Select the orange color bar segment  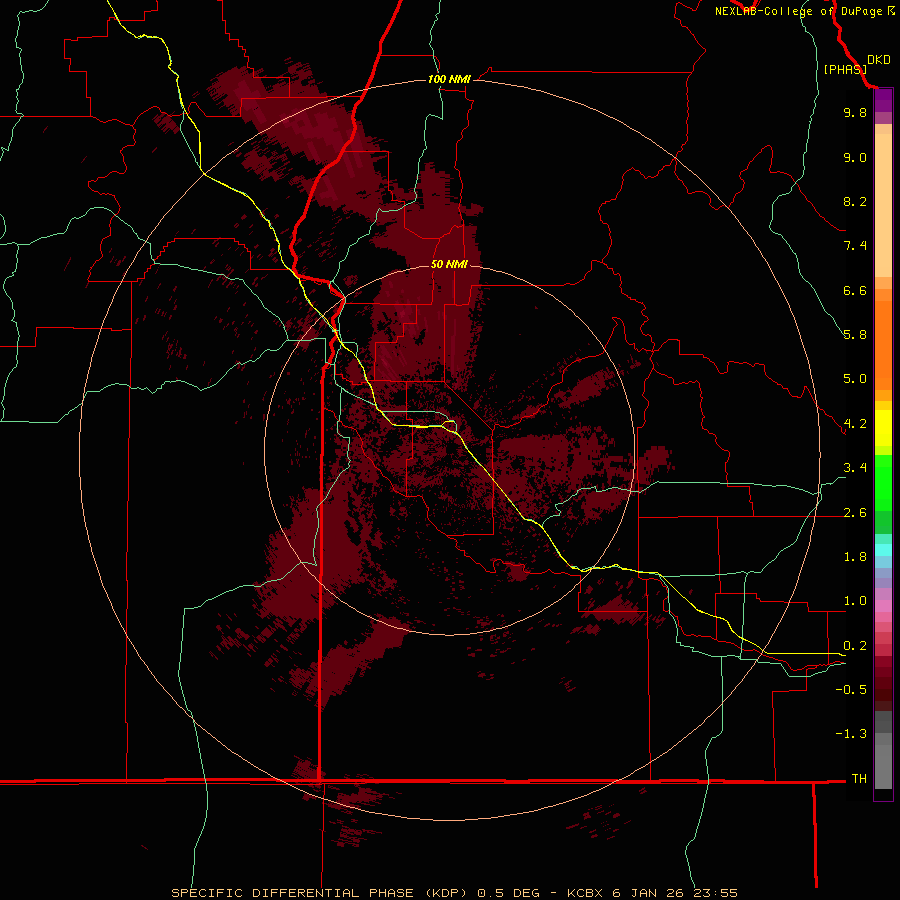point(883,346)
